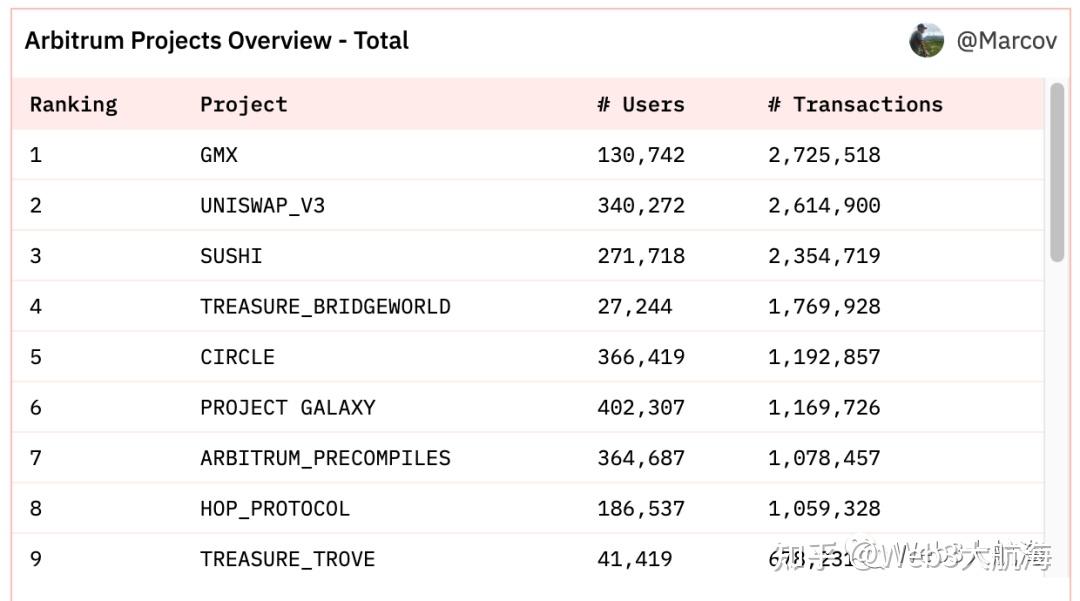Screen dimensions: 1080x601
Task: Click the Marcov avatar image
Action: [x=926, y=41]
